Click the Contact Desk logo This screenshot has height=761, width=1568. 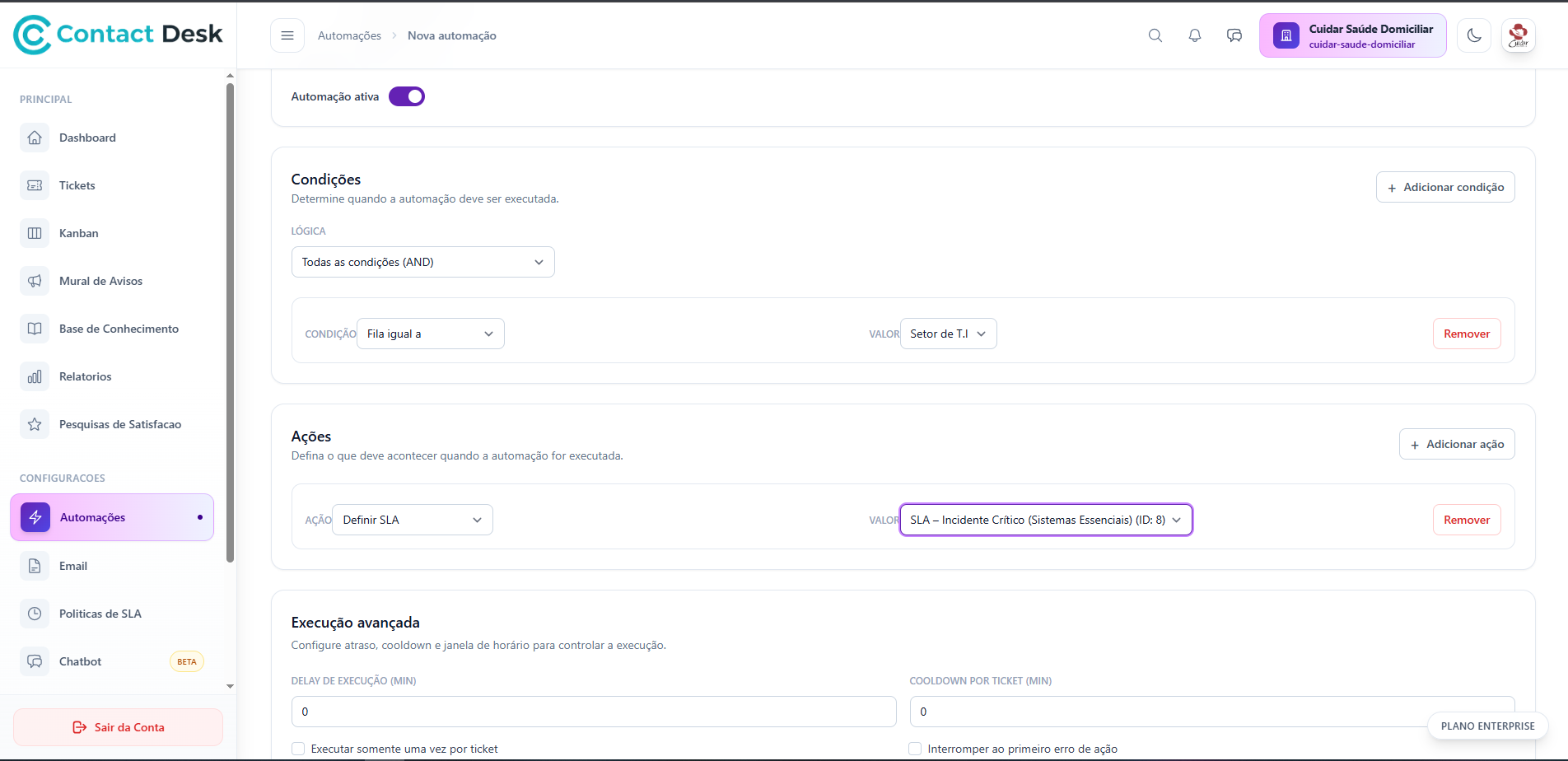tap(119, 35)
